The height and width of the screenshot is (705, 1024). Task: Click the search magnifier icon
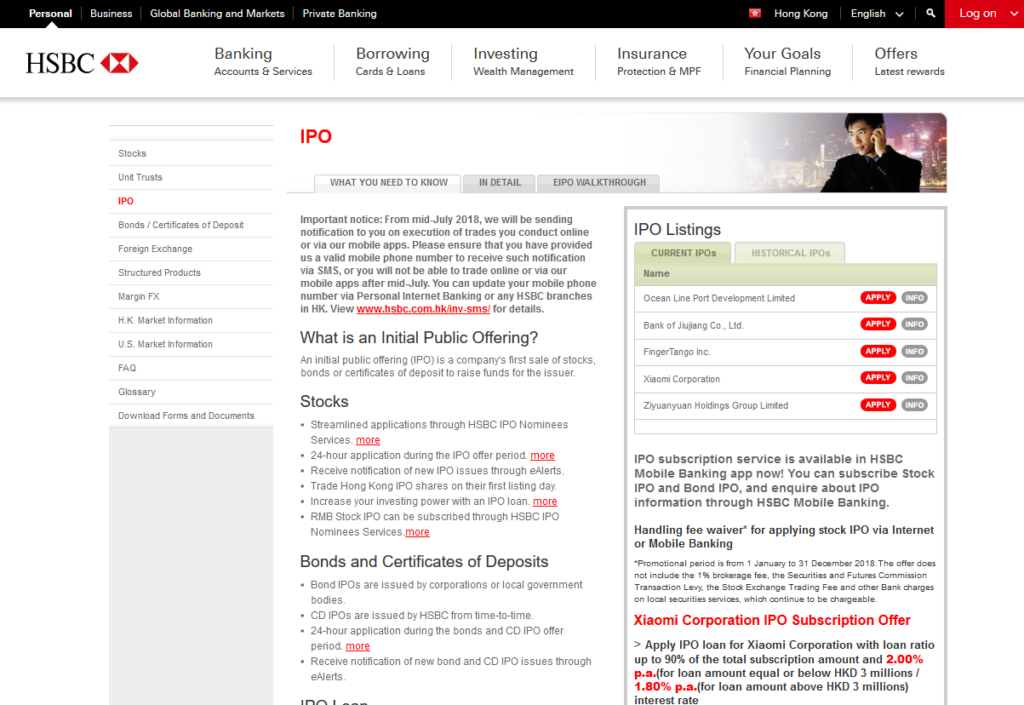[931, 14]
